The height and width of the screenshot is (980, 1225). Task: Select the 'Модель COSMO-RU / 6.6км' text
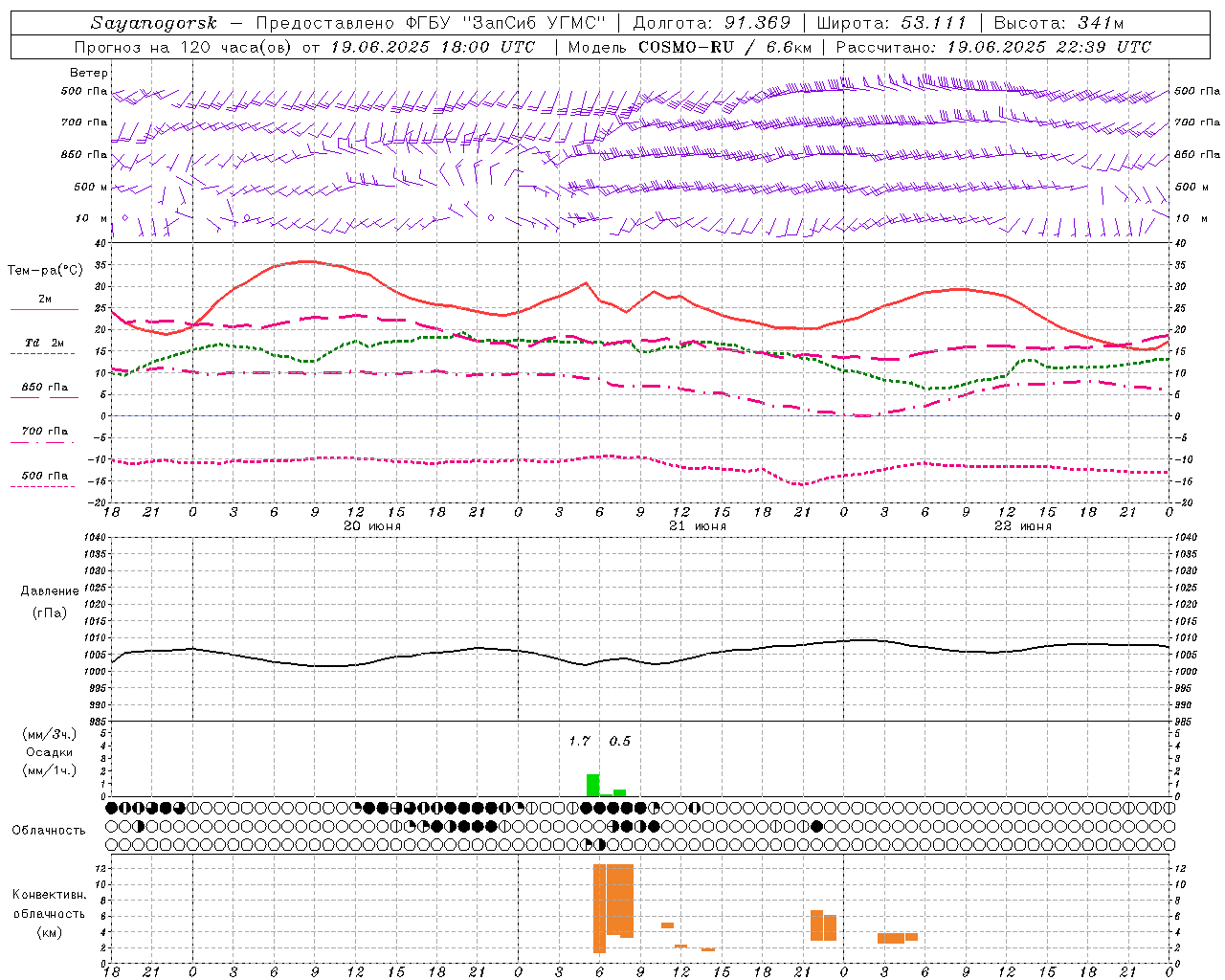click(690, 47)
